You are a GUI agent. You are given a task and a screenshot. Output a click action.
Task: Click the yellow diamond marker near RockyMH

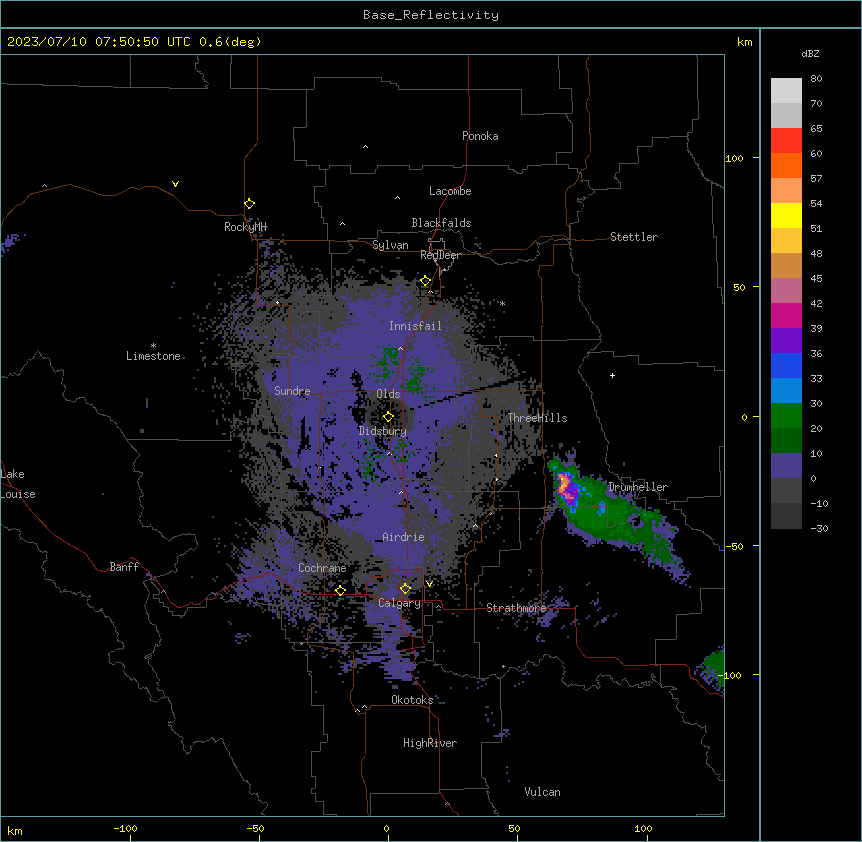click(249, 204)
